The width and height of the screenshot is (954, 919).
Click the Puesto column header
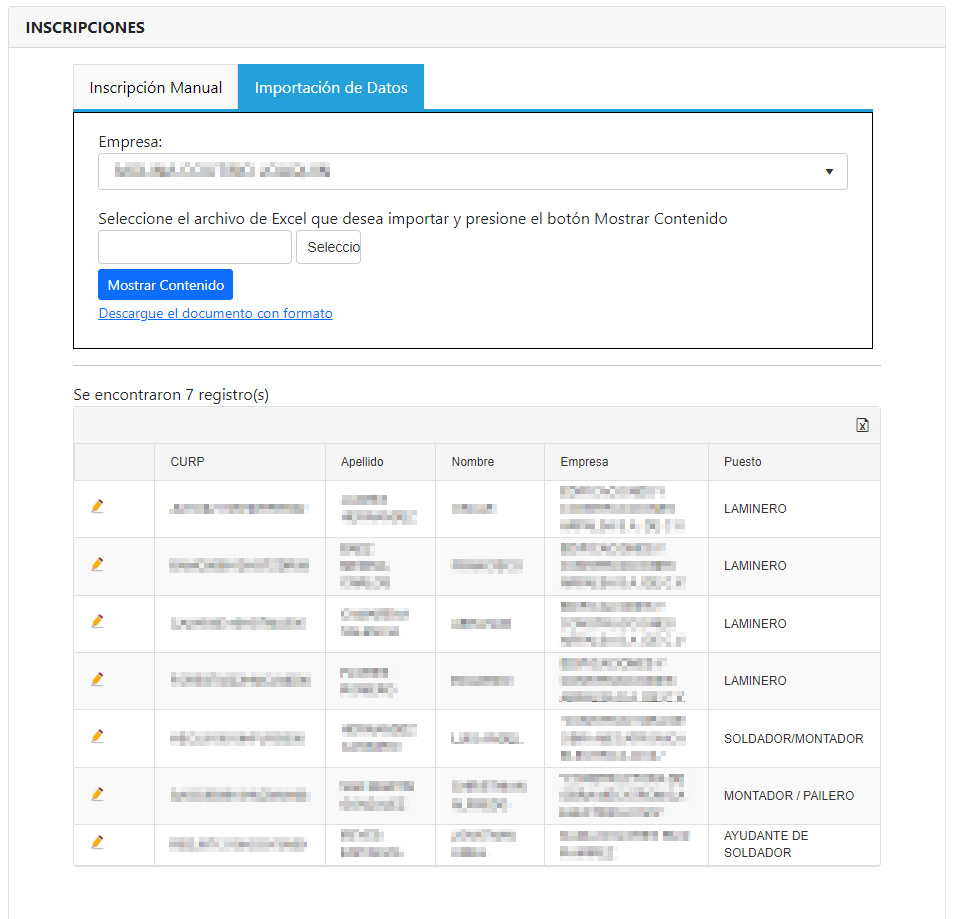click(x=742, y=462)
